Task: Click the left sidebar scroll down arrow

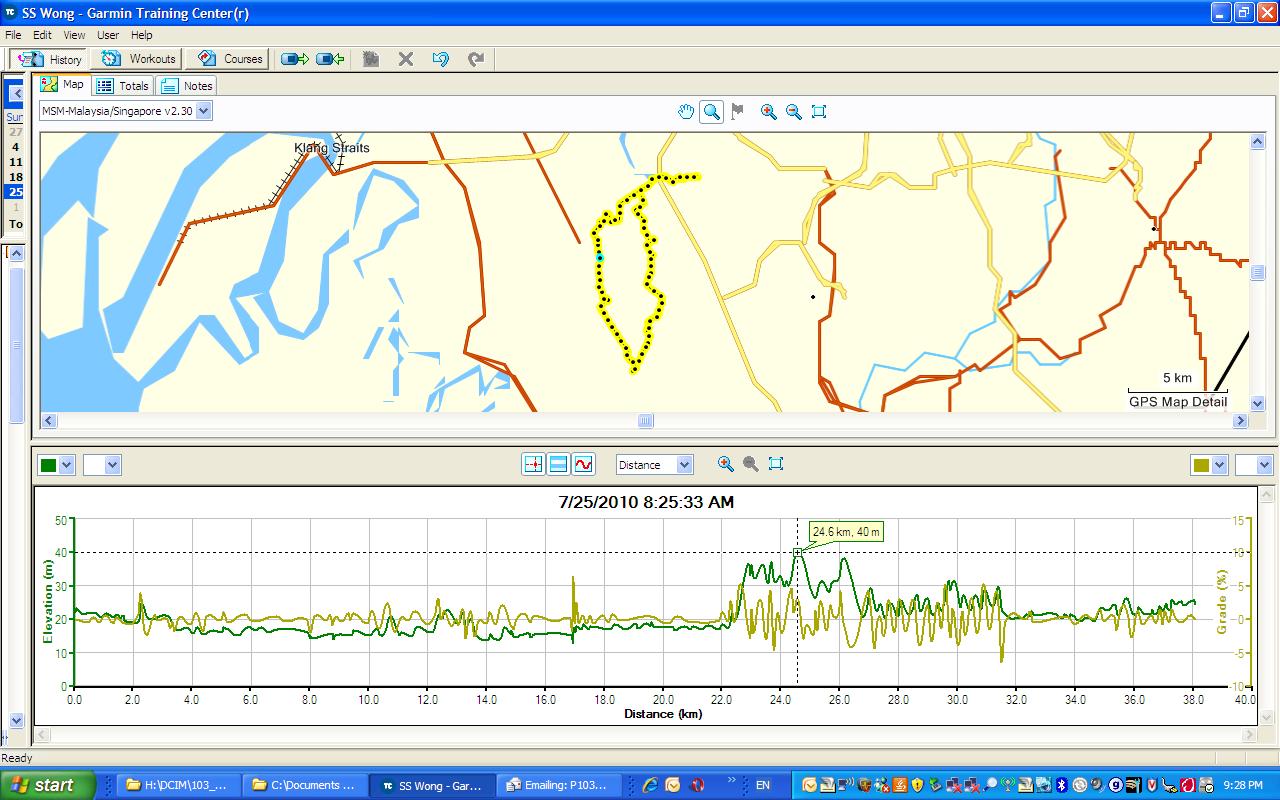Action: 16,720
